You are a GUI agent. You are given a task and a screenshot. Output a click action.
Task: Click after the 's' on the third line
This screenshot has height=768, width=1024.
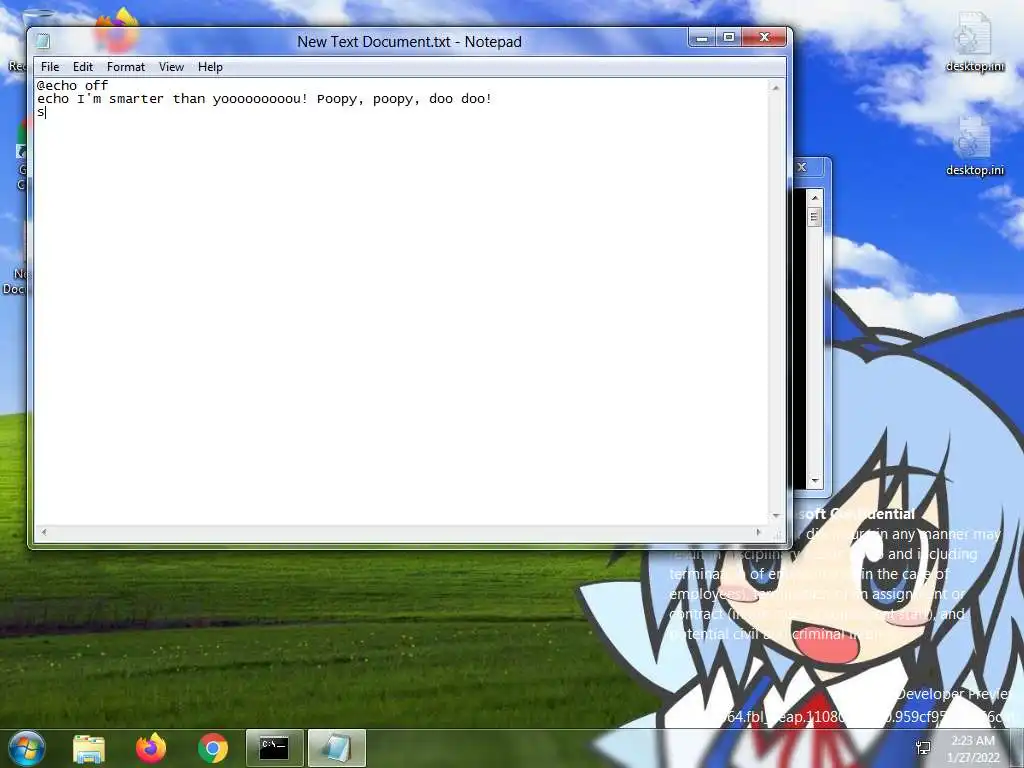pos(46,112)
